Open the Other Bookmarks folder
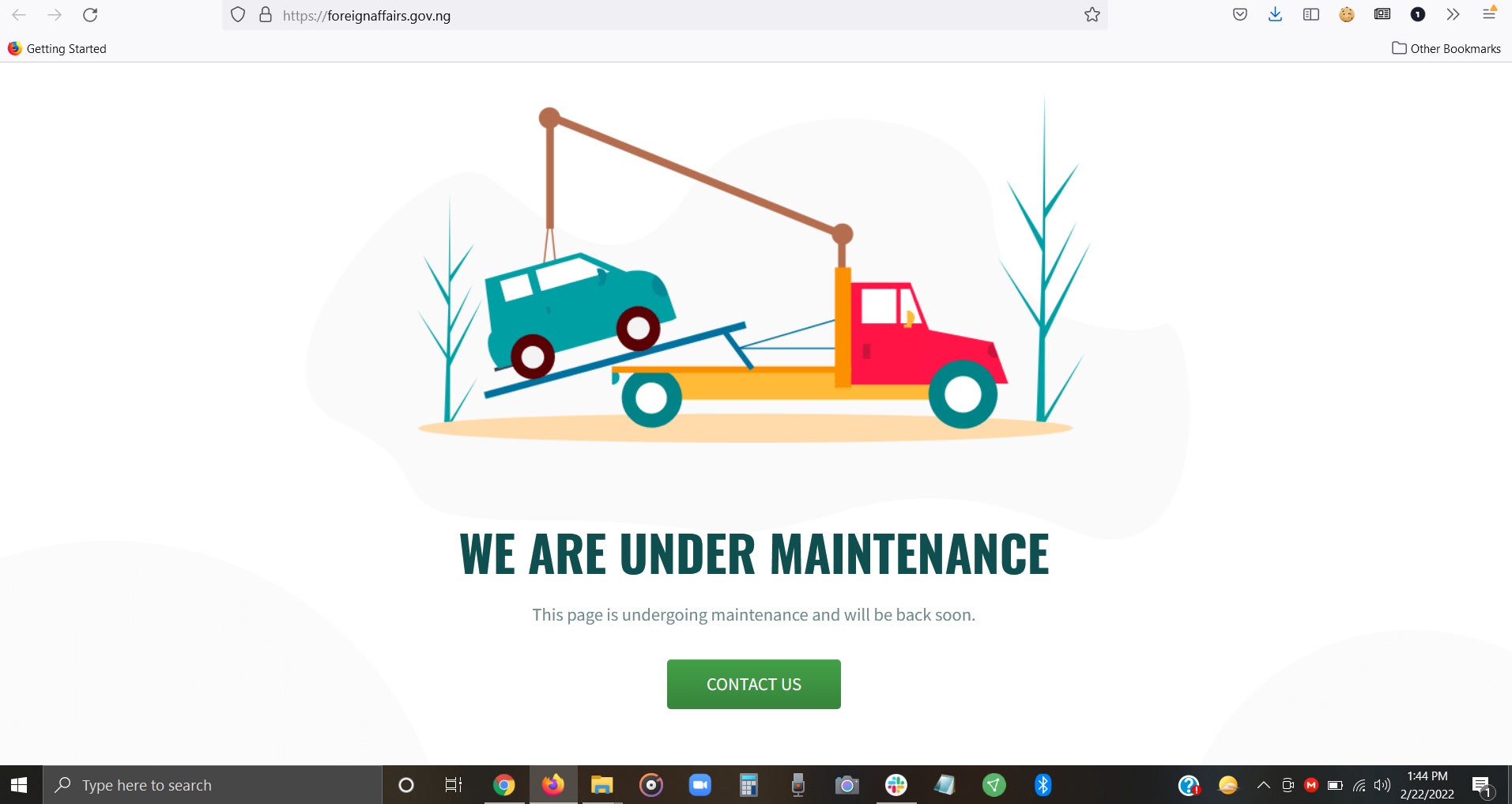 point(1446,48)
